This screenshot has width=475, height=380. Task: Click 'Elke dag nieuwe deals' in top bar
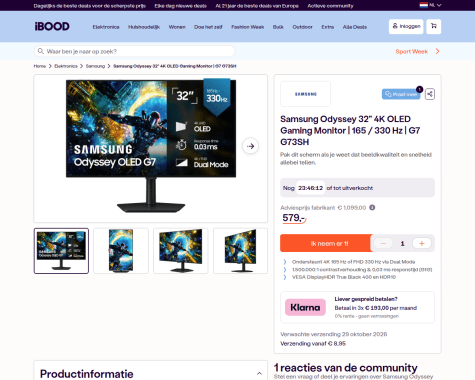pos(181,6)
